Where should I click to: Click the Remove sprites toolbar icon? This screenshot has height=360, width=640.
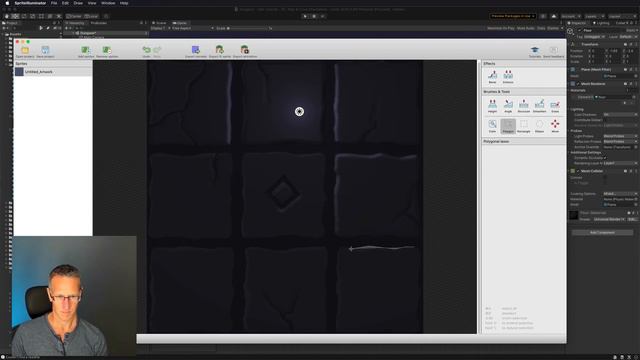tap(107, 51)
